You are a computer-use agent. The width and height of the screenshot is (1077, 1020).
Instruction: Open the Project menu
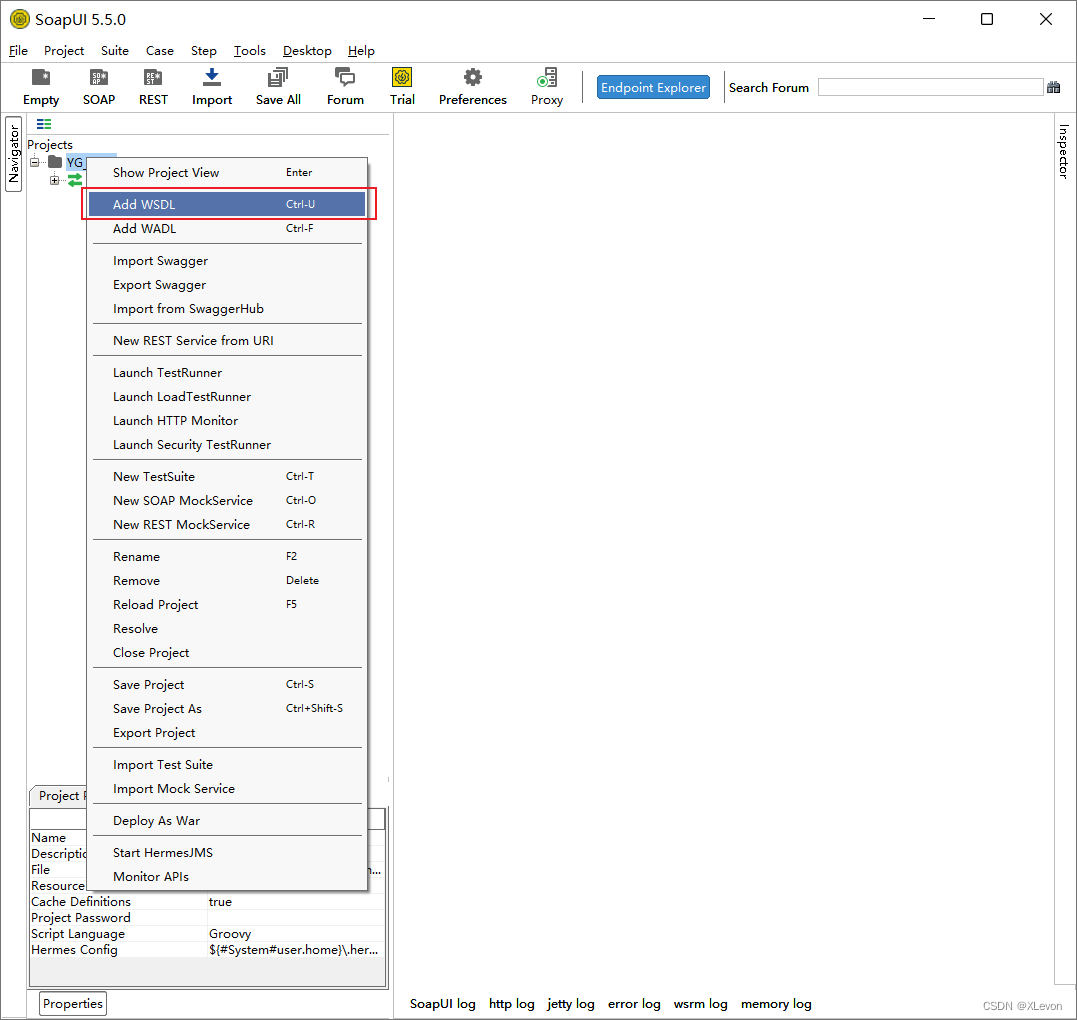[64, 51]
